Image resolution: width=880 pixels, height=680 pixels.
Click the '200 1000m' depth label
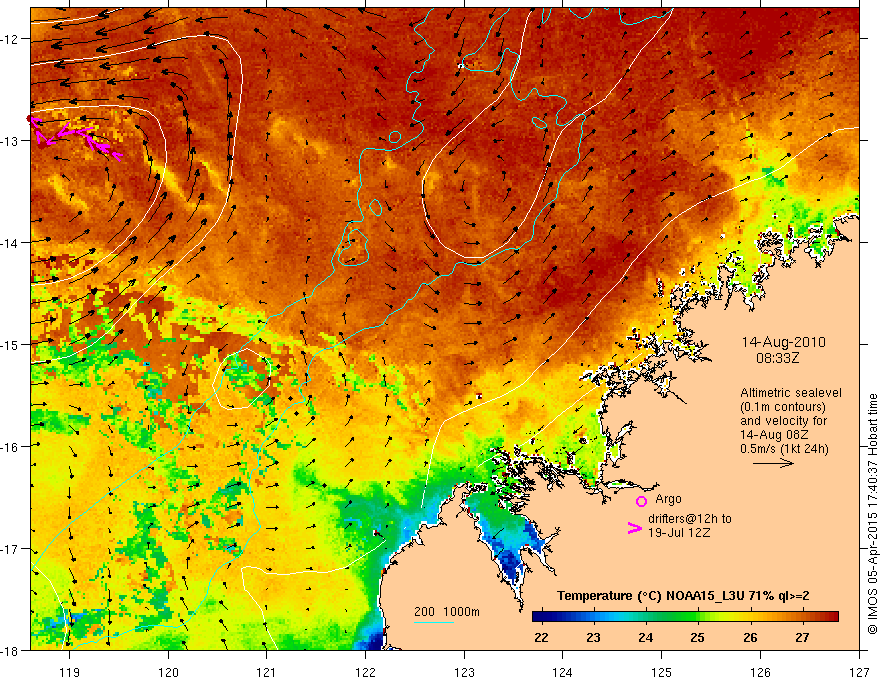point(447,612)
